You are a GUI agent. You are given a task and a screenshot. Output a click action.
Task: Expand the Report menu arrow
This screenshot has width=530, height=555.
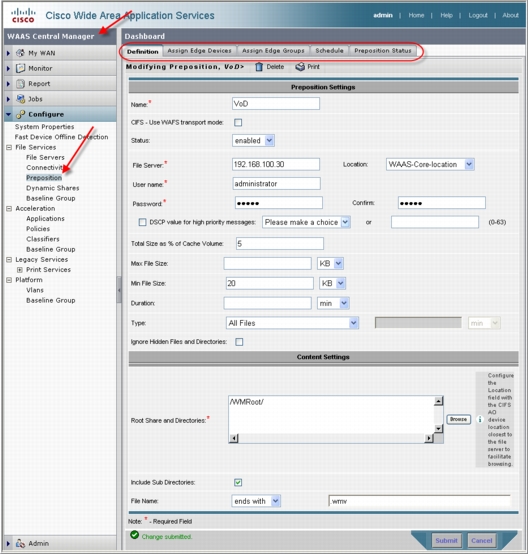click(8, 84)
